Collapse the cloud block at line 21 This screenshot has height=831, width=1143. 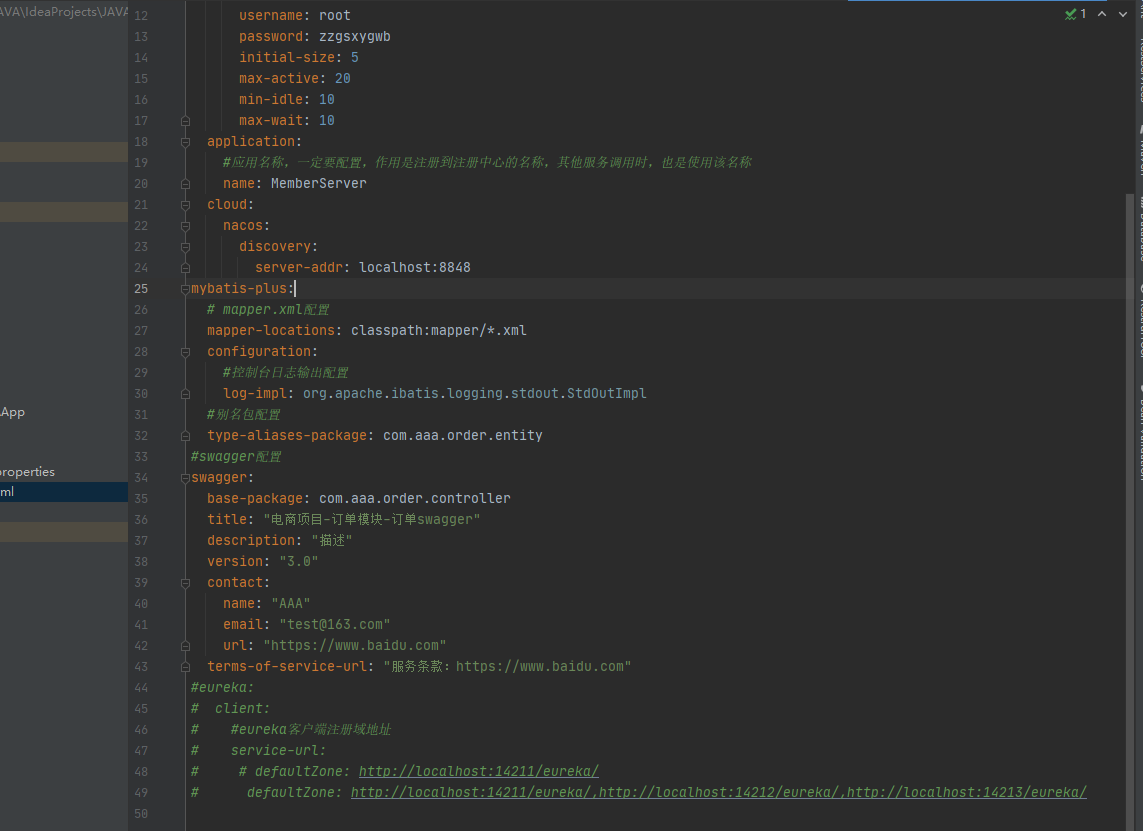[x=185, y=205]
